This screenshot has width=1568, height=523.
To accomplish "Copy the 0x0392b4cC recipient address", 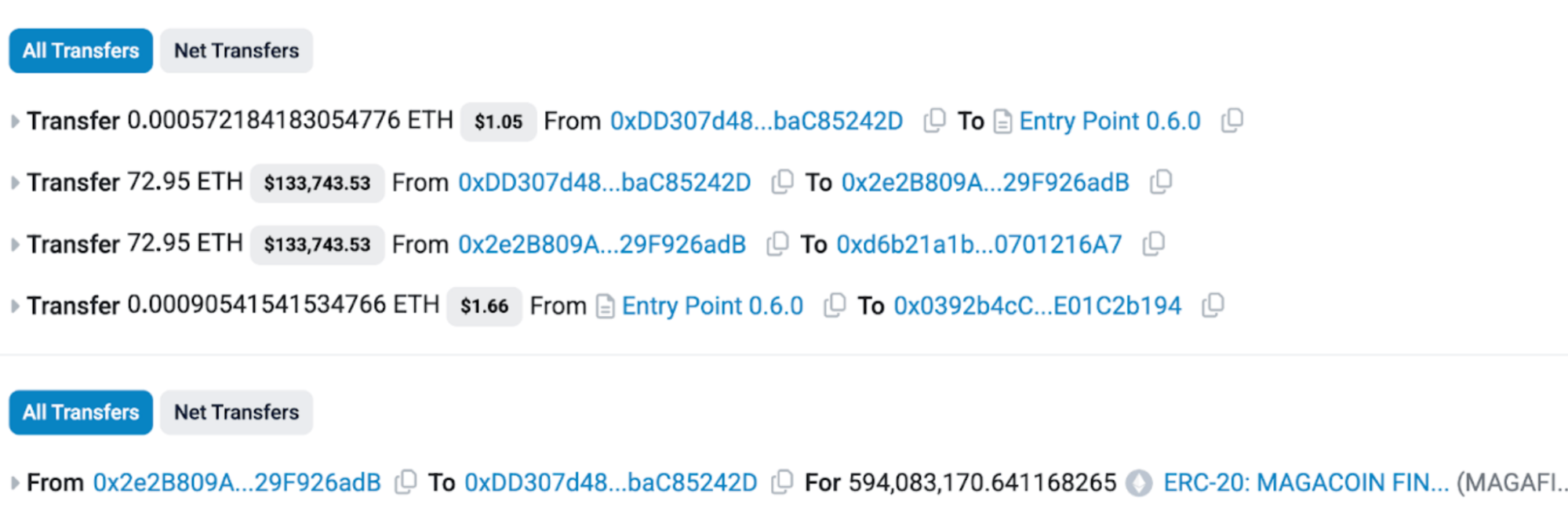I will pos(1213,305).
